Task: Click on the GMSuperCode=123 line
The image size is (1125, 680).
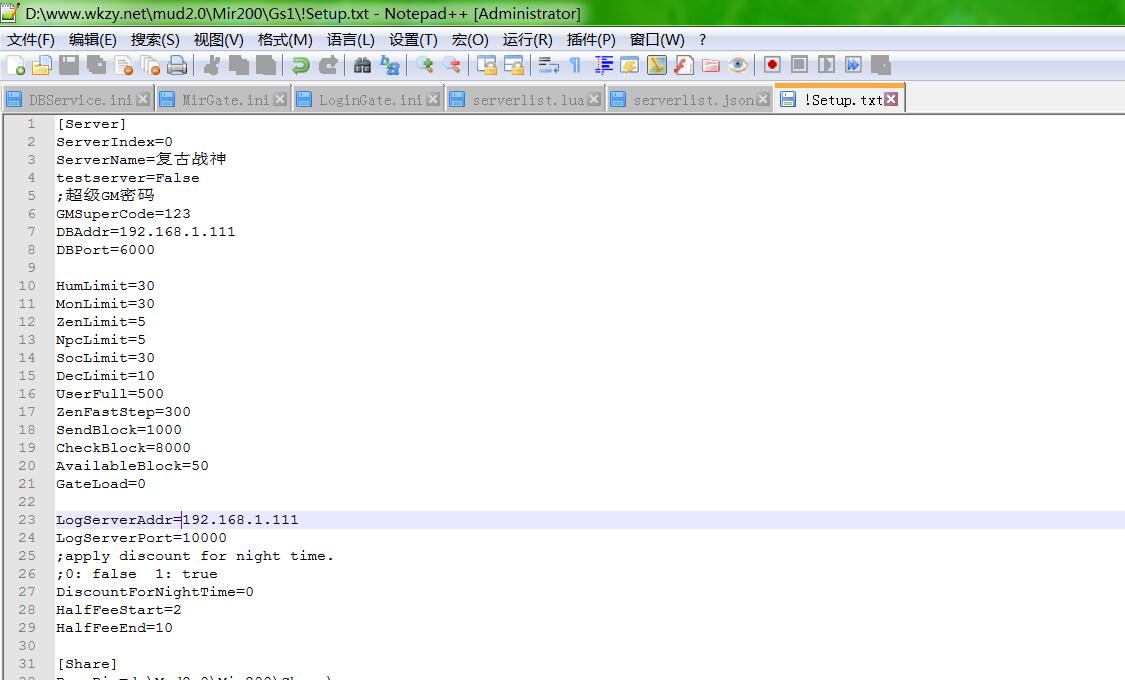Action: 123,214
